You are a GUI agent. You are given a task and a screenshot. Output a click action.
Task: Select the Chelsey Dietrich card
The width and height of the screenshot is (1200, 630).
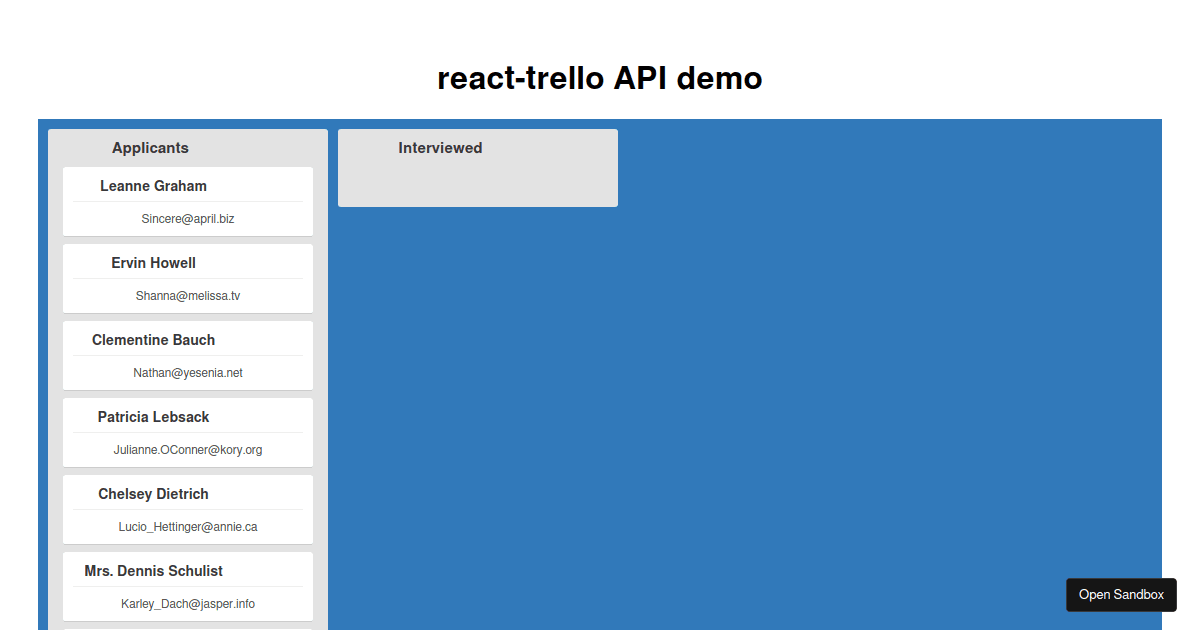(187, 508)
